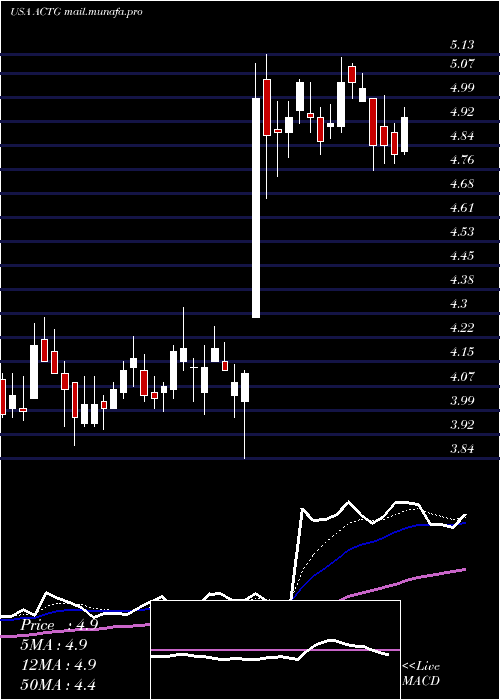Click the 3.84 price axis label

[462, 449]
